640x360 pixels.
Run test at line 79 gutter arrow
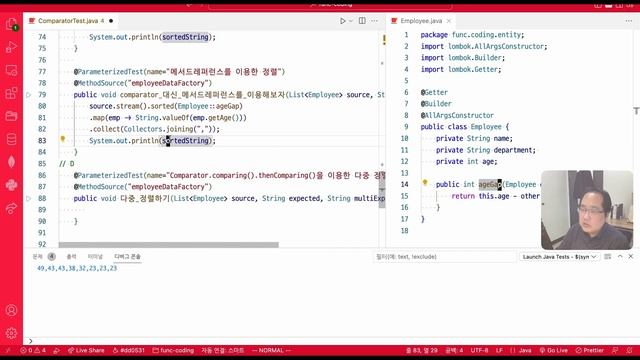click(29, 95)
